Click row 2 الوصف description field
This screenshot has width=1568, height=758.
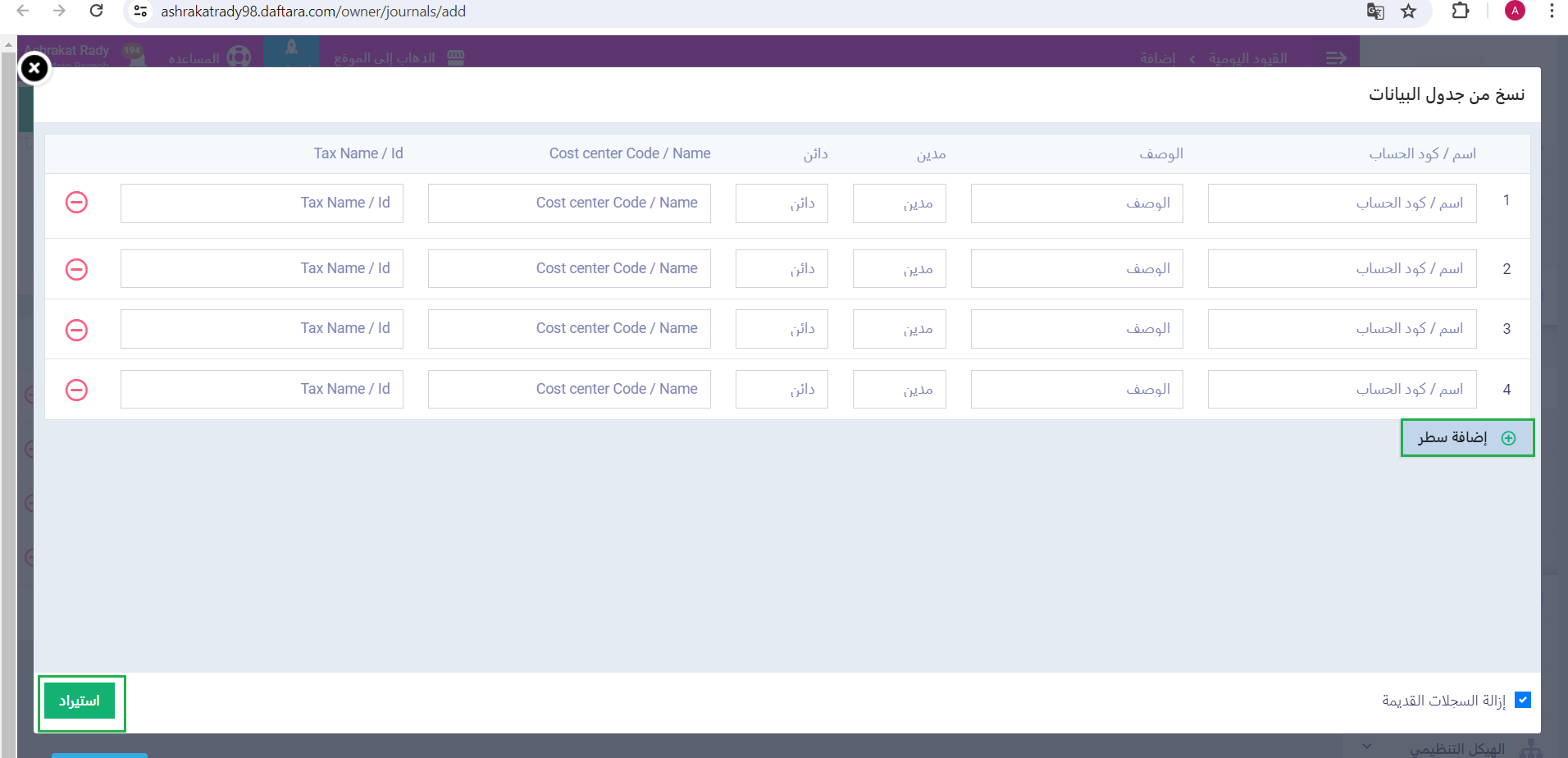click(x=1076, y=269)
